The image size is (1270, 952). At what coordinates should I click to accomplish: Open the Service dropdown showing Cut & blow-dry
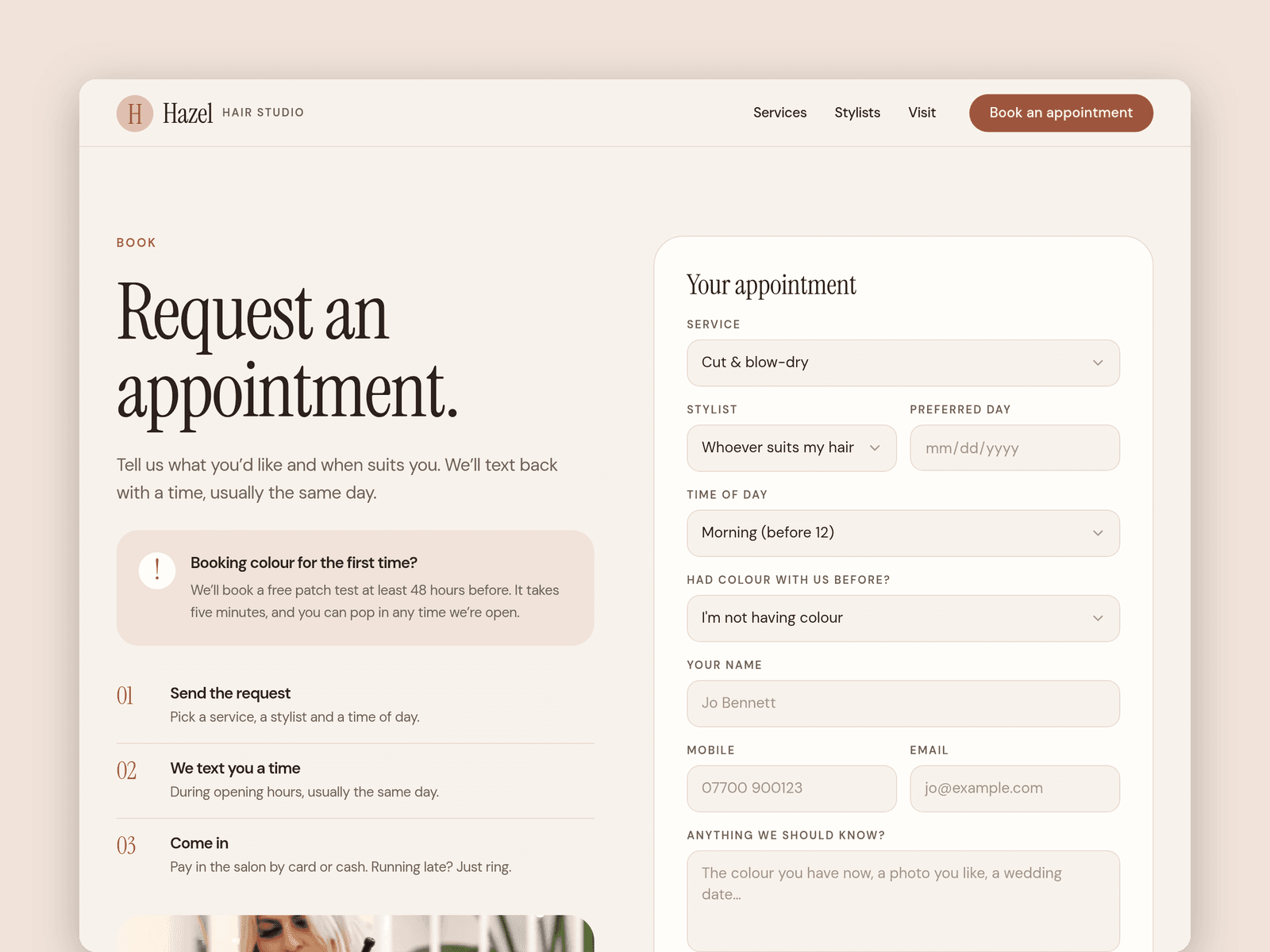[x=903, y=363]
